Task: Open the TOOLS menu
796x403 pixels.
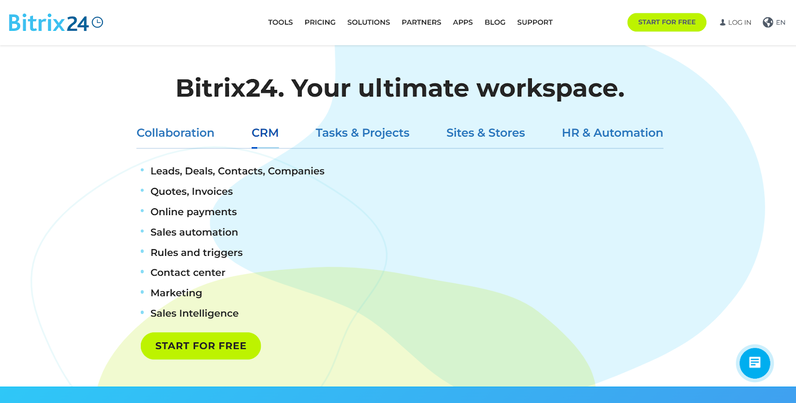Action: click(x=280, y=22)
